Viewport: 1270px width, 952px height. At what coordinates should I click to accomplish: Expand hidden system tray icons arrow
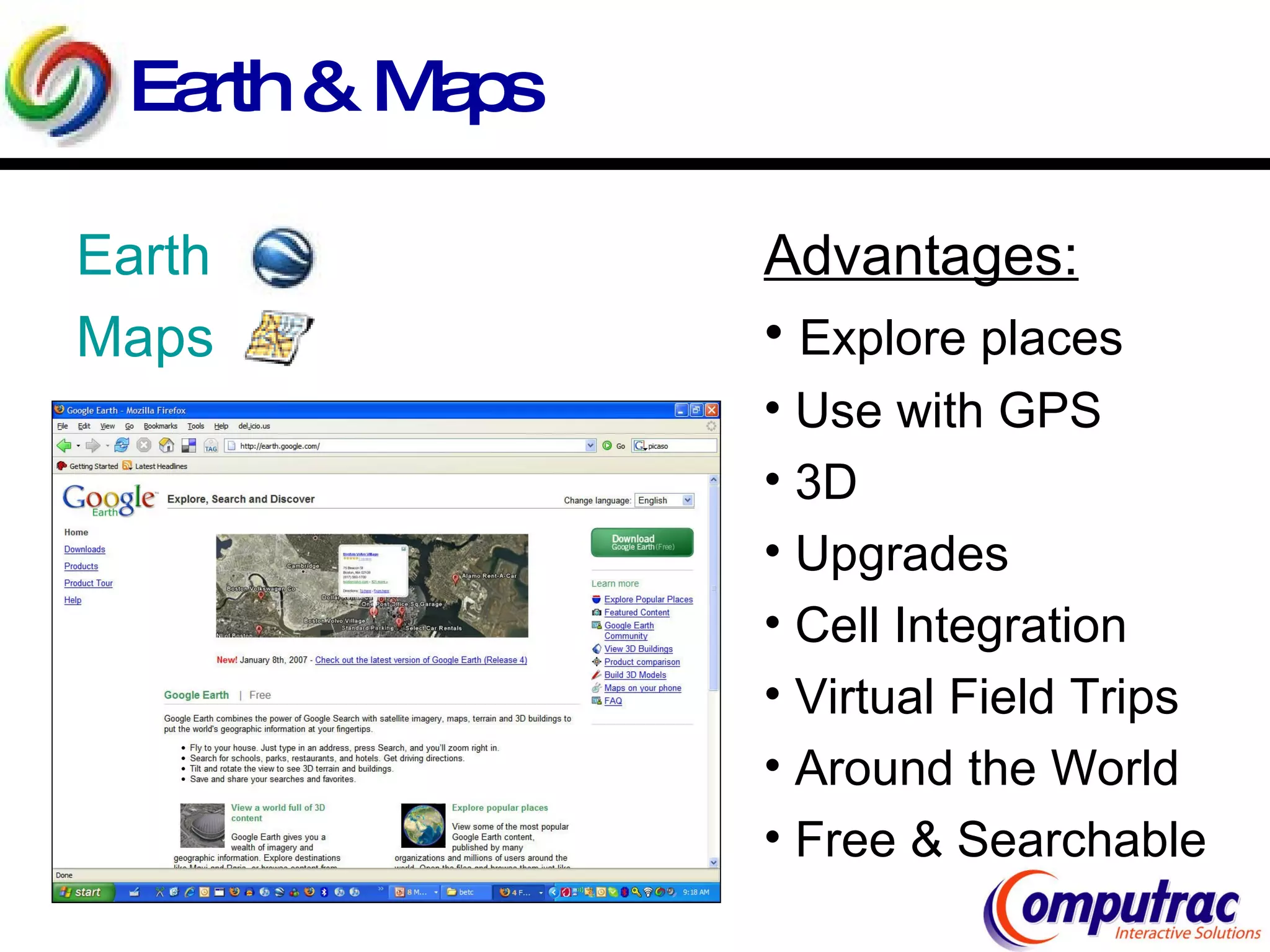tap(553, 892)
